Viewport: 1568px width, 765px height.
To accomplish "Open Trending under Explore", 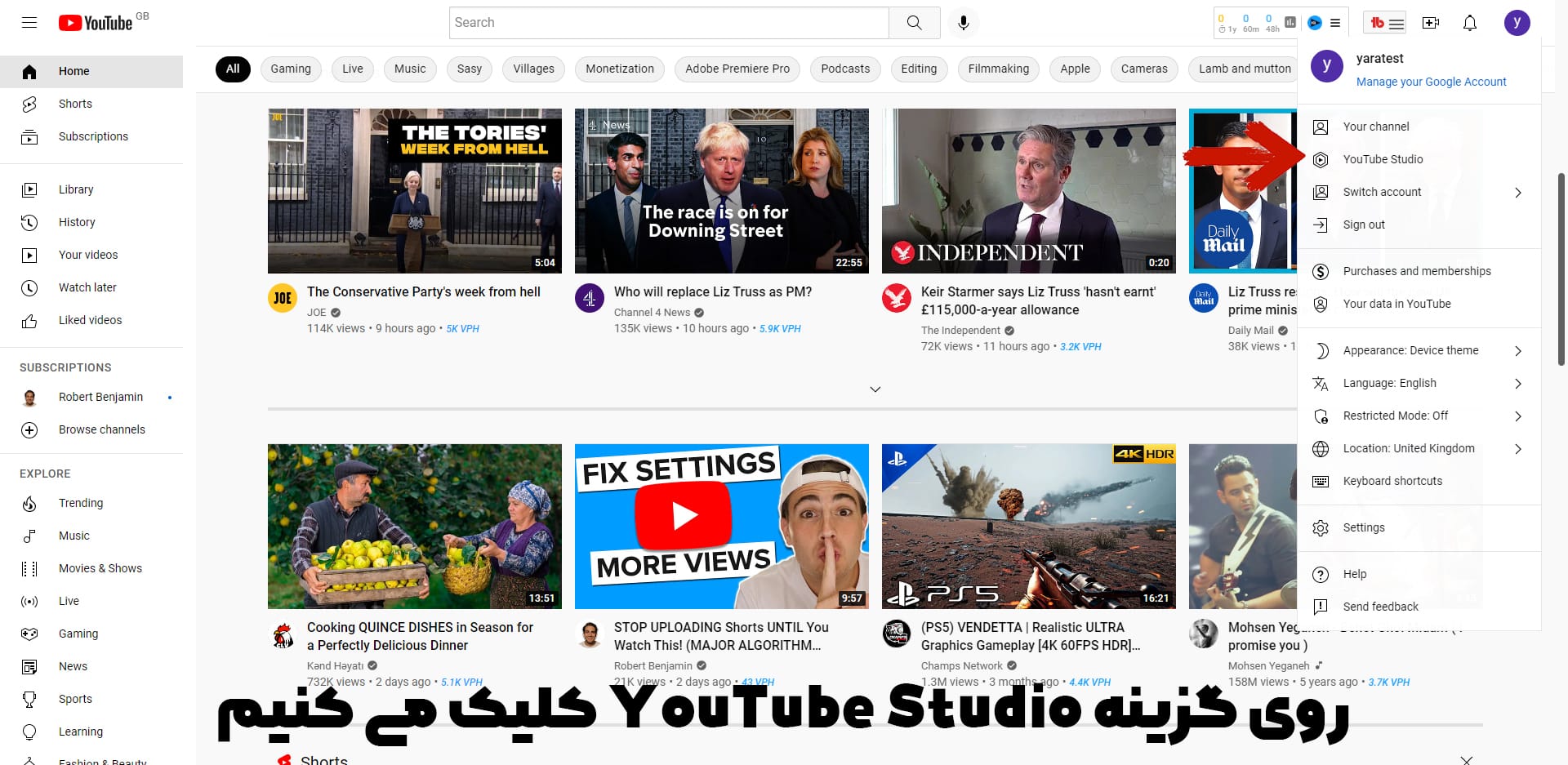I will pyautogui.click(x=81, y=503).
